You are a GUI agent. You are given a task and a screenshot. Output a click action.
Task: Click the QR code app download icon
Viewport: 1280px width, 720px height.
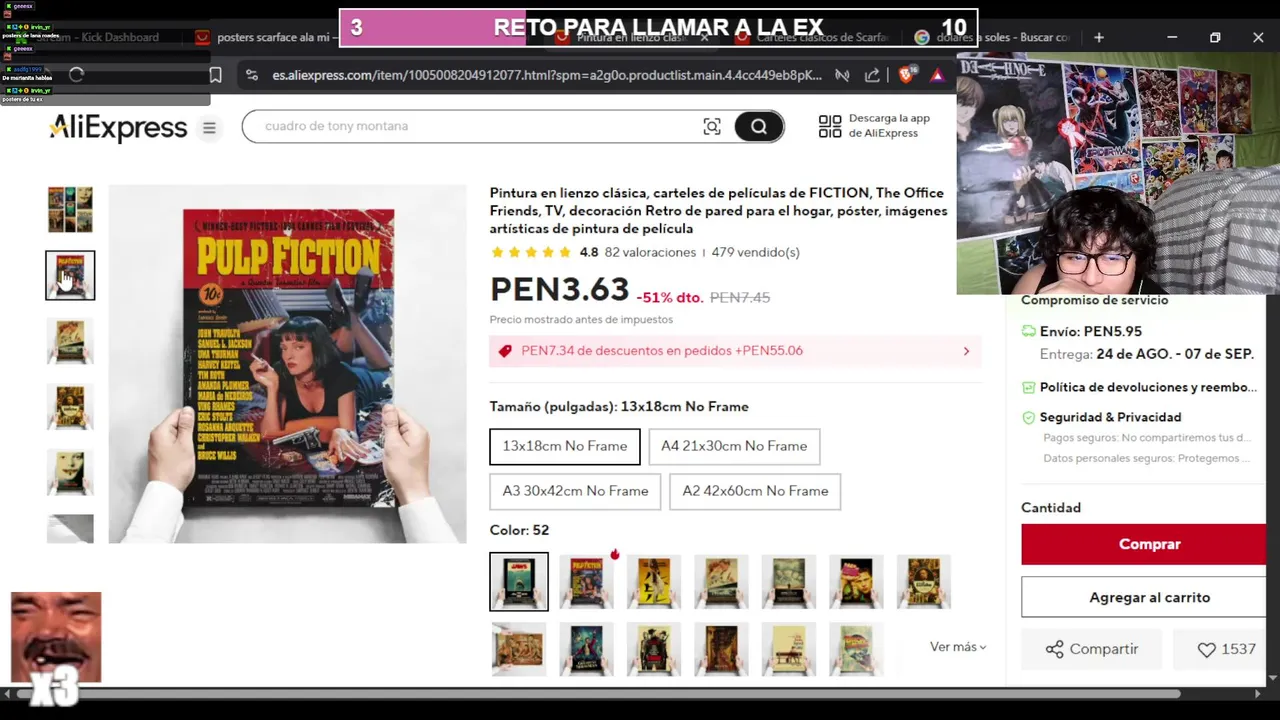point(830,126)
